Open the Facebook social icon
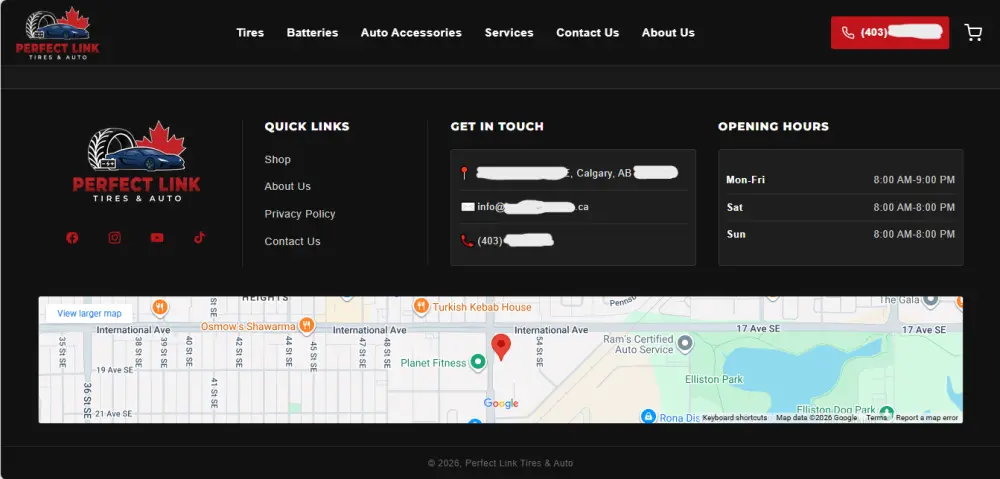 coord(72,238)
